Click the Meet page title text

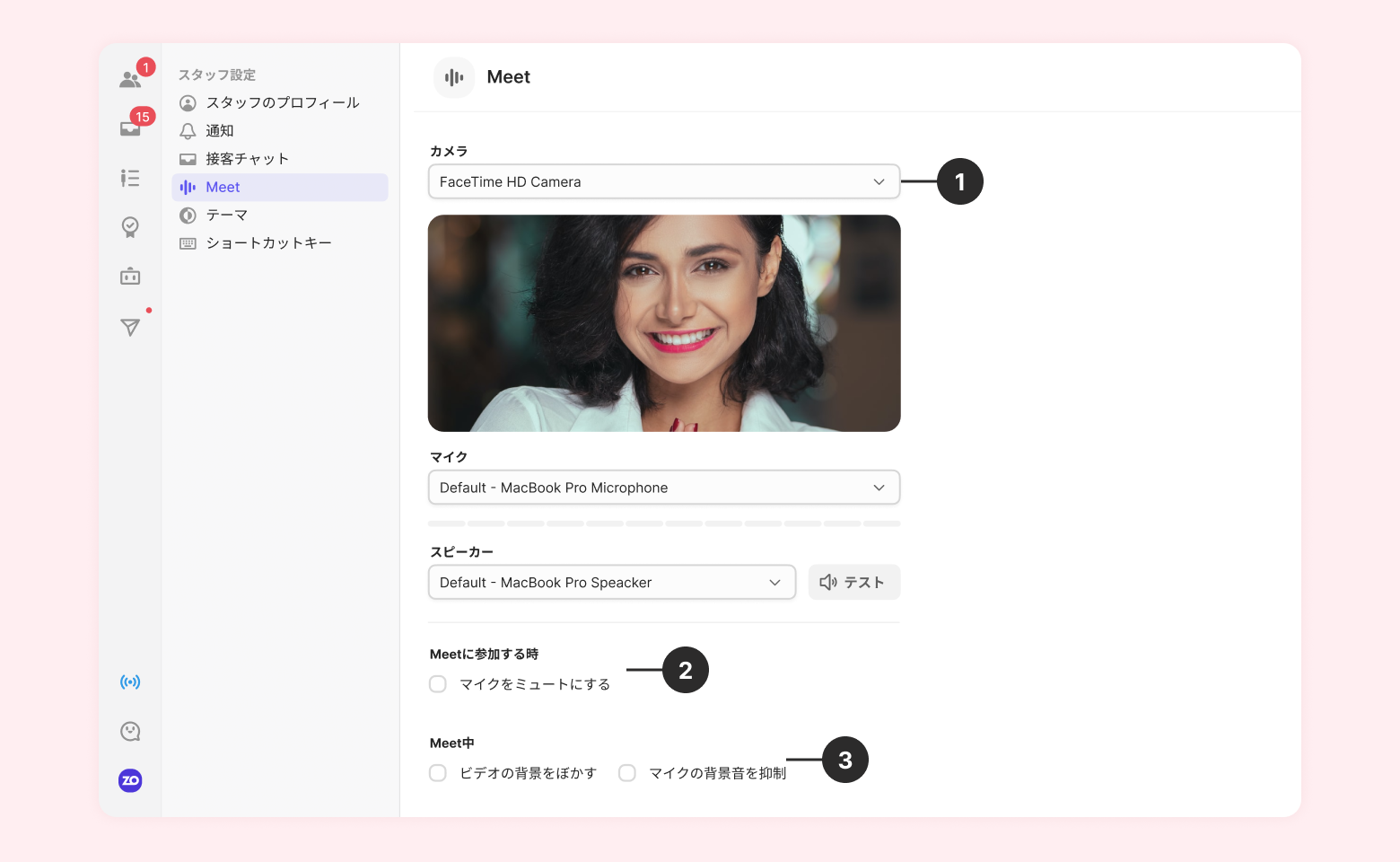(509, 77)
